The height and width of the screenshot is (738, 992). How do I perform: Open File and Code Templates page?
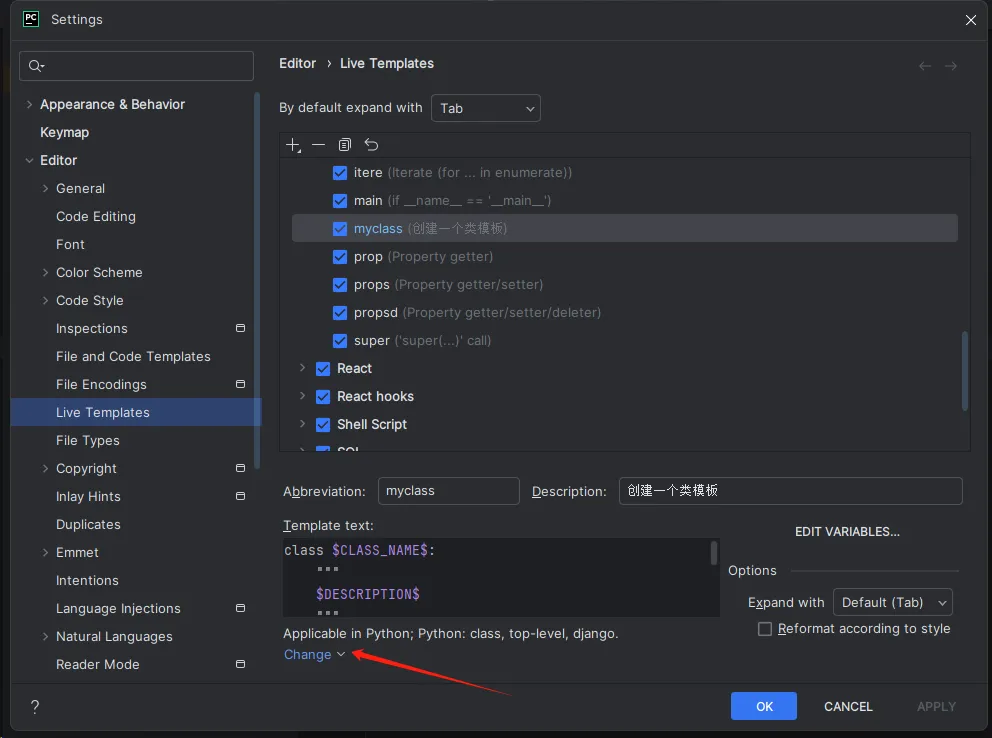click(x=133, y=356)
